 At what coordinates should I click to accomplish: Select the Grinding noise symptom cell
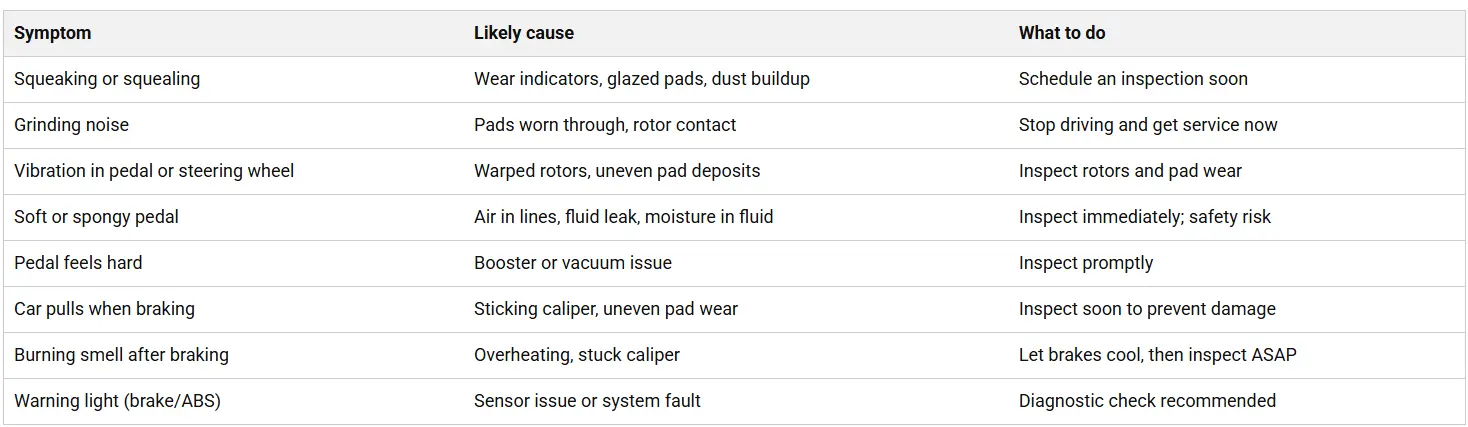(71, 125)
